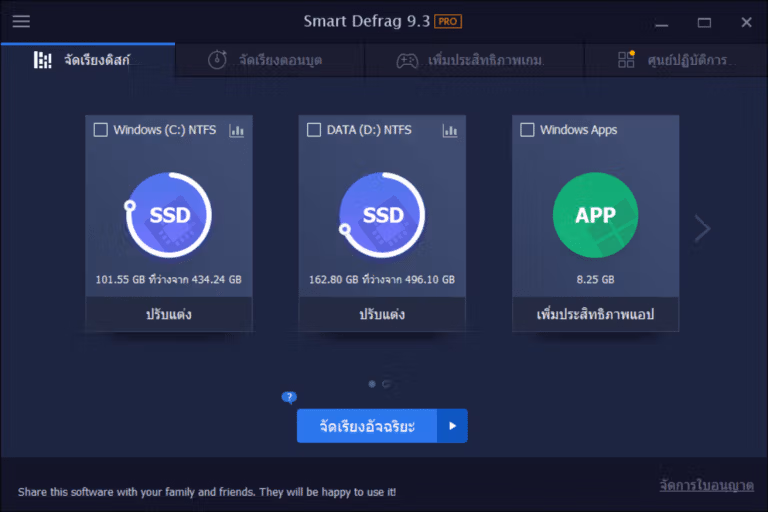Viewport: 768px width, 512px height.
Task: Click ปรับแต่ง under DATA (D:)
Action: [382, 314]
